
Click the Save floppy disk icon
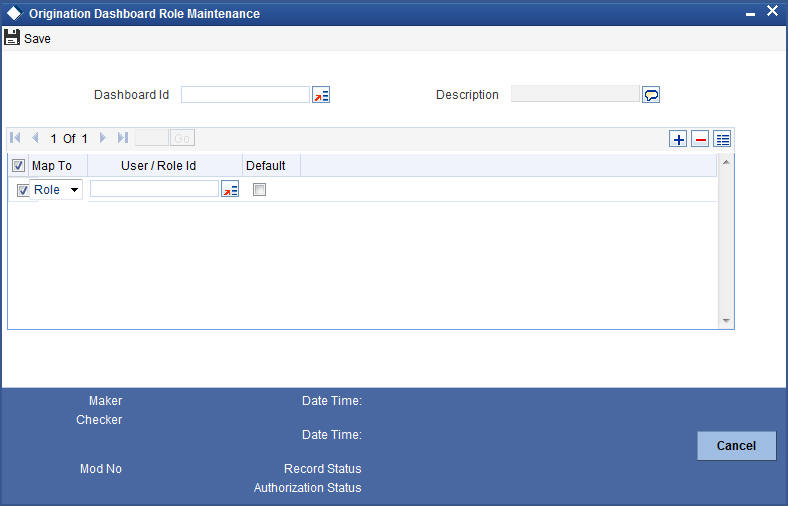pos(12,38)
